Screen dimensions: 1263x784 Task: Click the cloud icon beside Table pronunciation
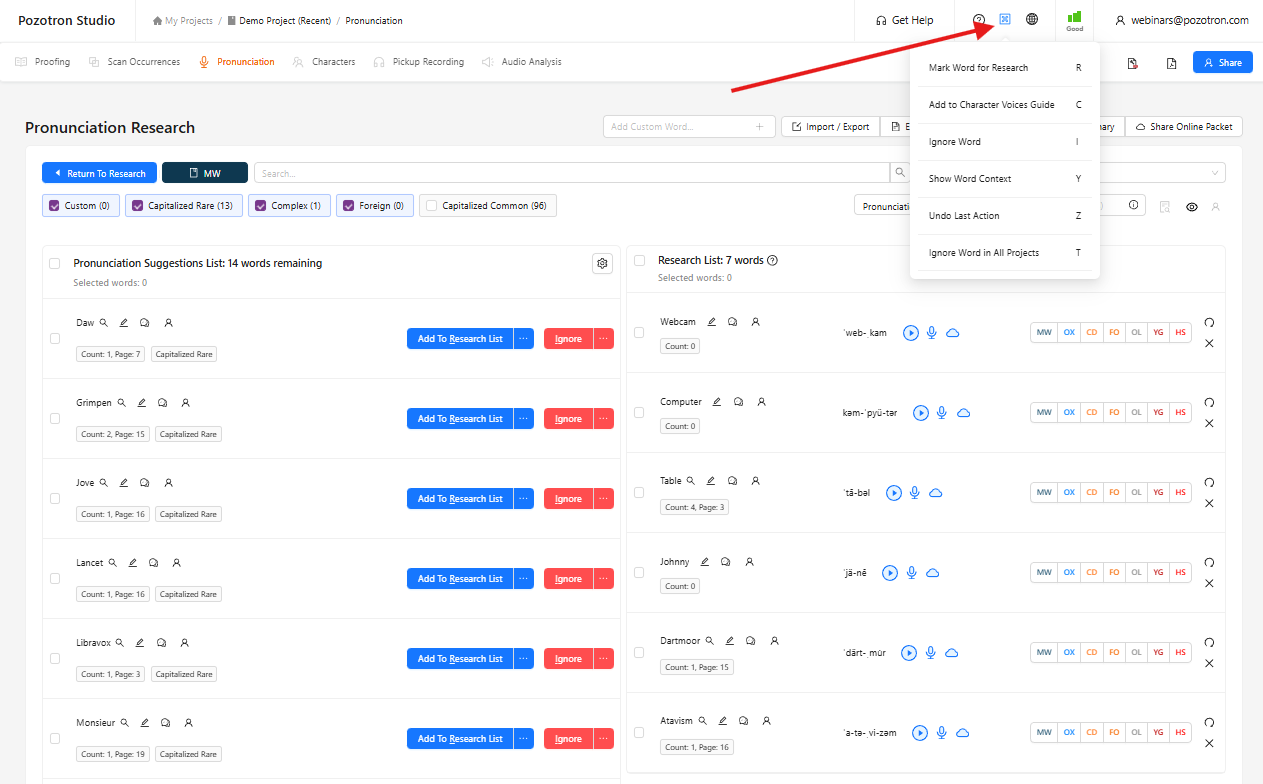click(x=935, y=493)
